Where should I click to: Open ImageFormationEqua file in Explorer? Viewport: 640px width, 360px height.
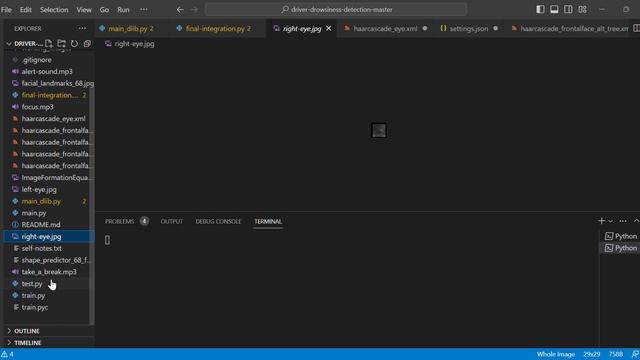57,178
